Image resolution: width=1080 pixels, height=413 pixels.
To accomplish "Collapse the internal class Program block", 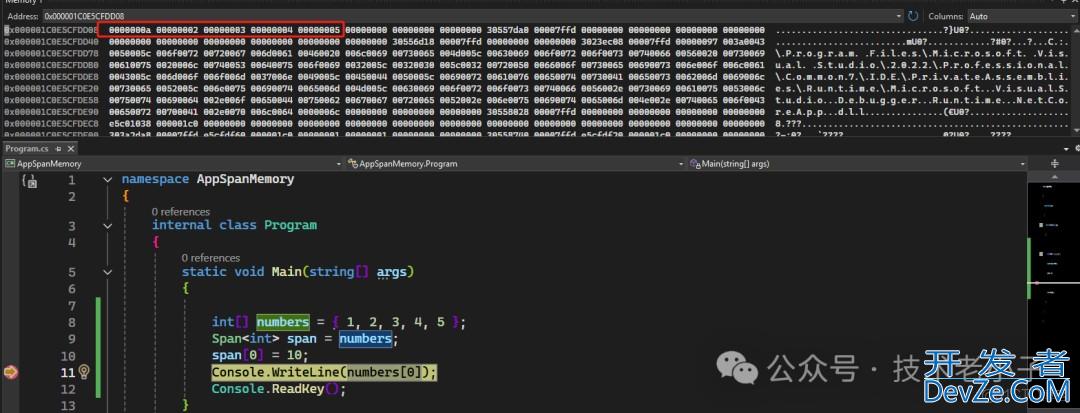I will tap(138, 226).
